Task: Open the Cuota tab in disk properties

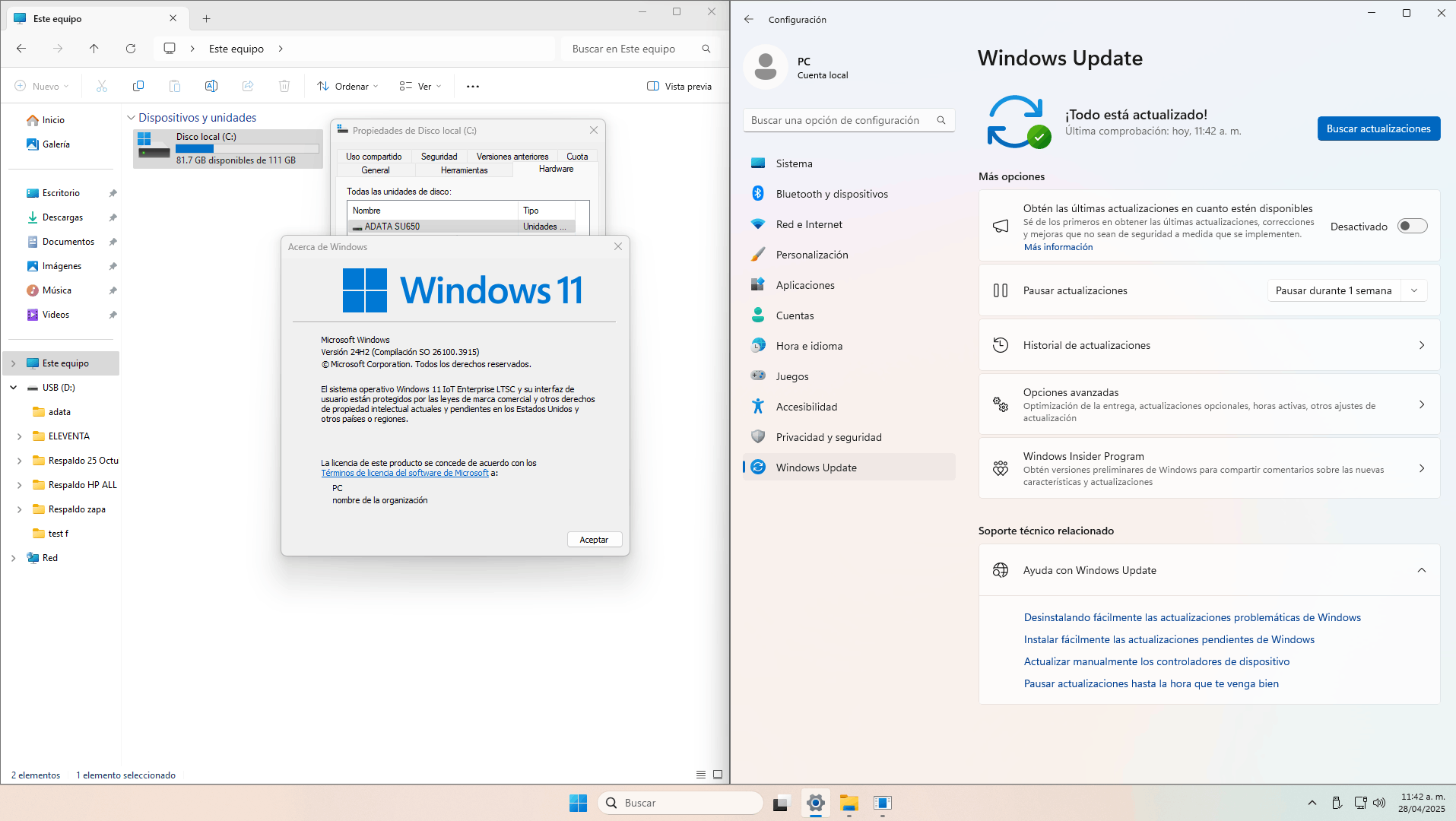Action: point(577,157)
